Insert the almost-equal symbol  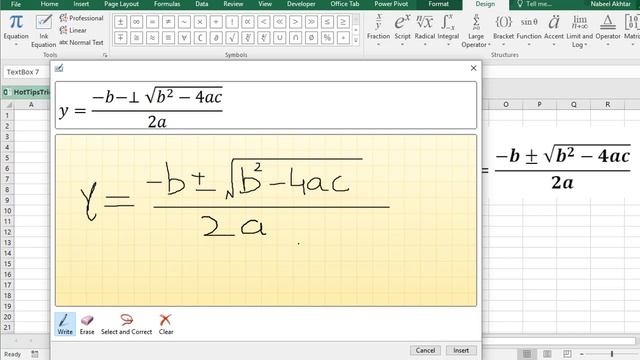pyautogui.click(x=152, y=38)
